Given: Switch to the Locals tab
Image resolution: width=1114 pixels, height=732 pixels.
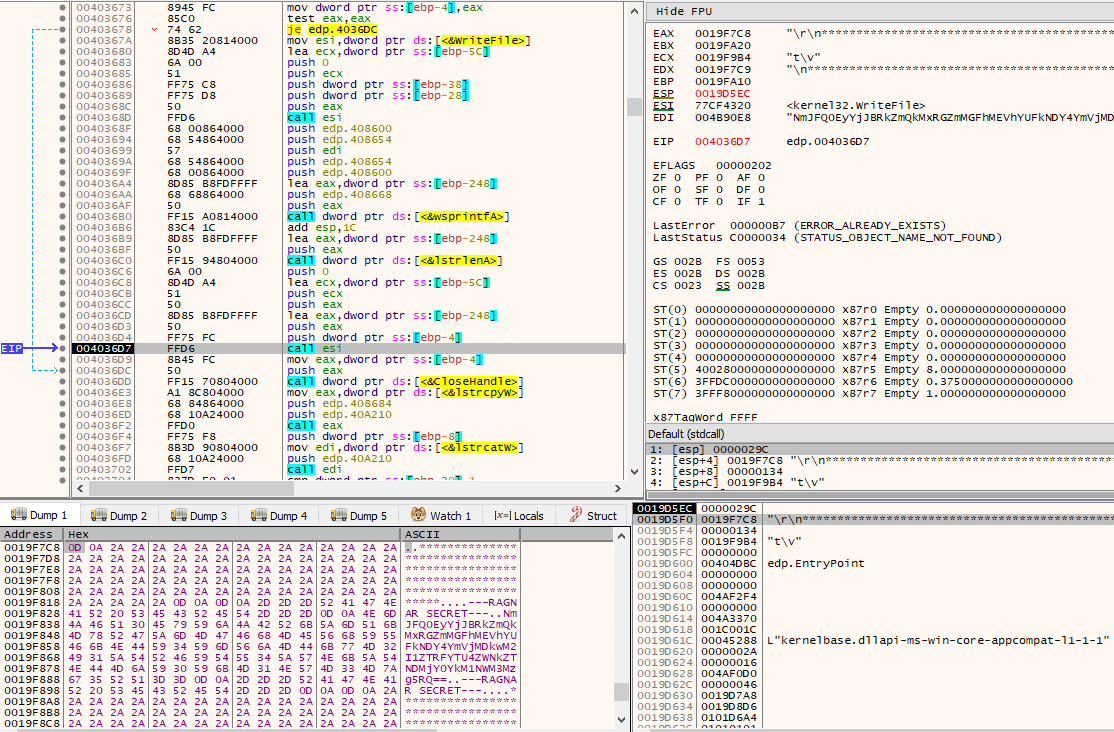Looking at the screenshot, I should click(519, 515).
